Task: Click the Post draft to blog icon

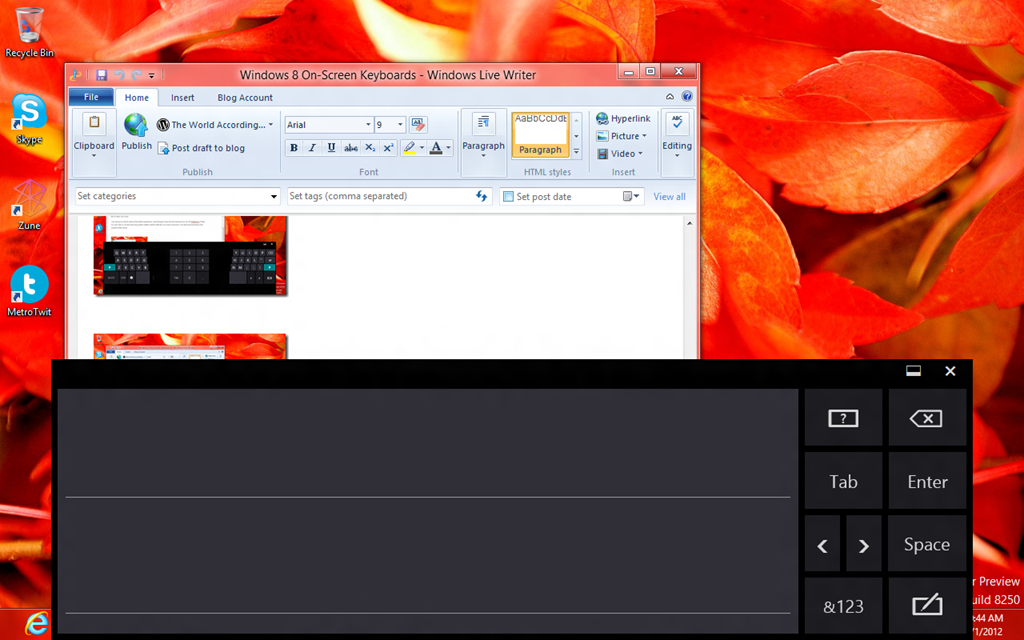Action: tap(163, 148)
